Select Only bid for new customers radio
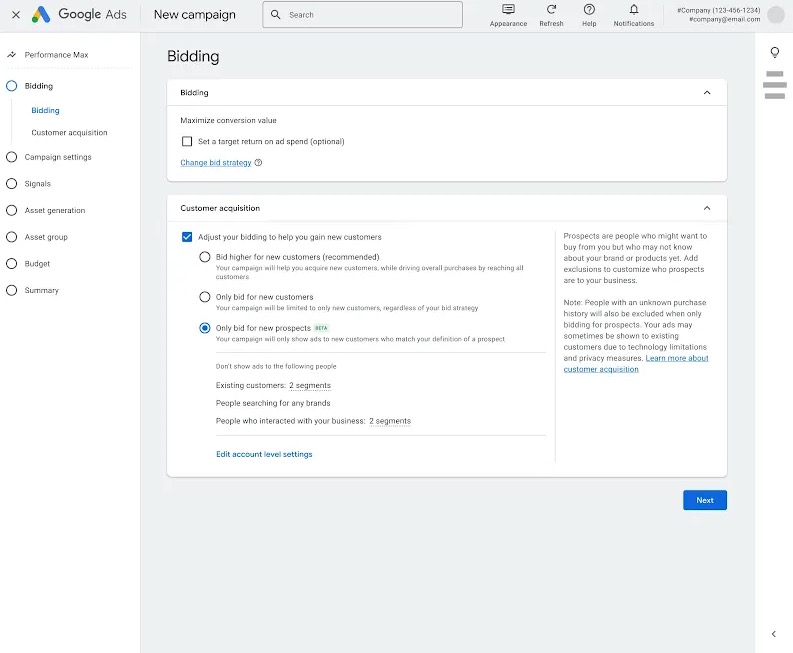793x653 pixels. tap(205, 297)
